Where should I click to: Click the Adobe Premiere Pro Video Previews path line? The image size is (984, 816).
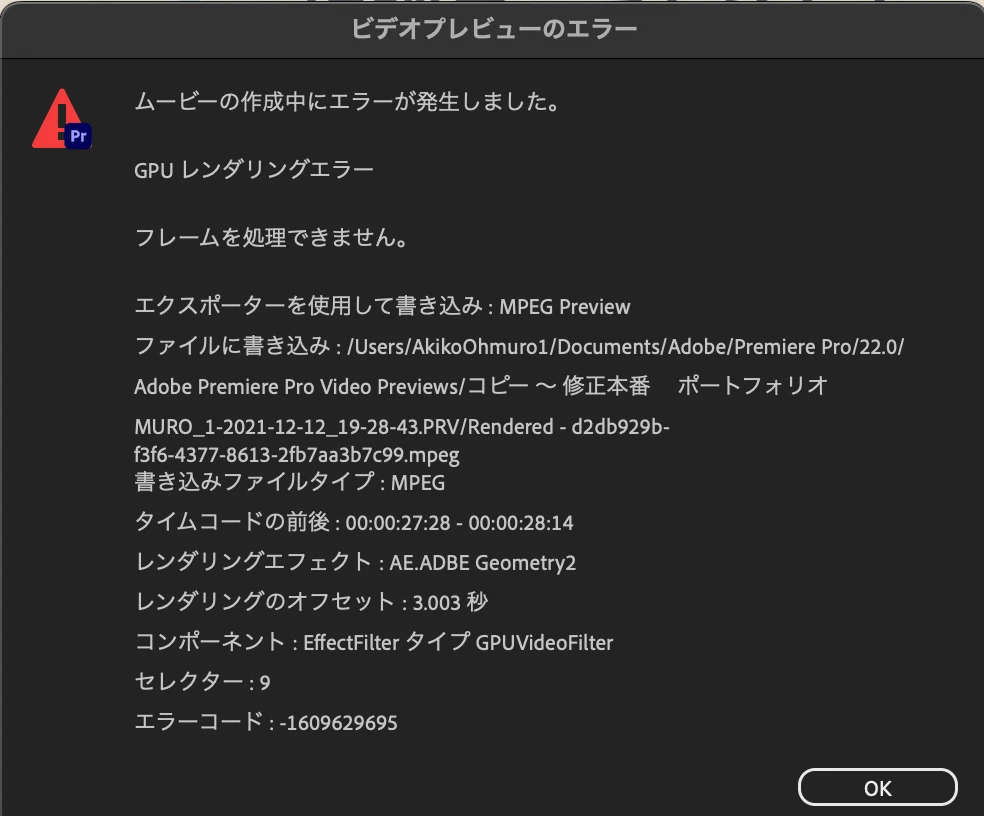coord(481,386)
